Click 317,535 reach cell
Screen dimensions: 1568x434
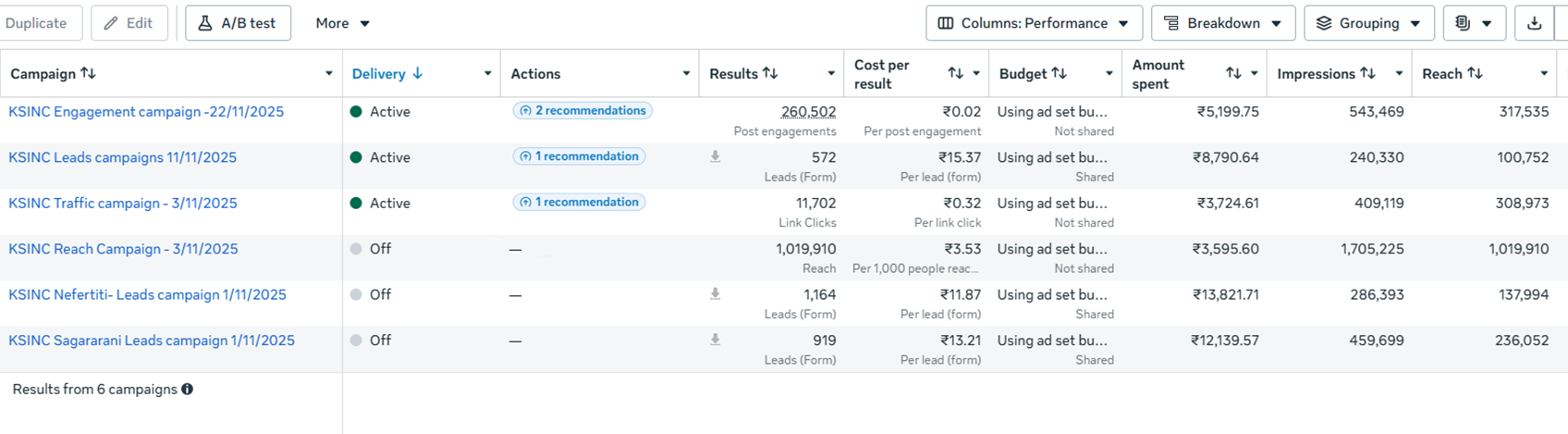tap(1524, 112)
